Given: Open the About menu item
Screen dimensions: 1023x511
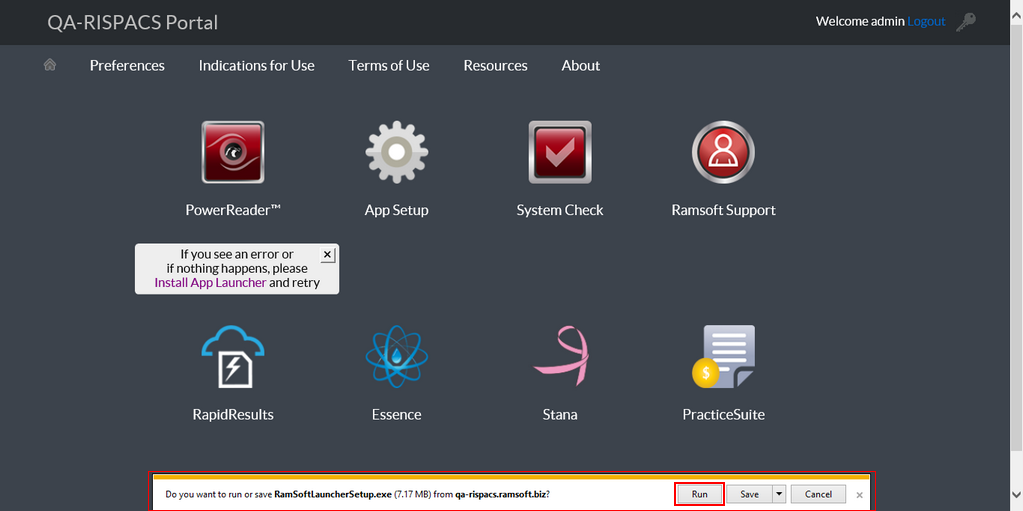Looking at the screenshot, I should tap(581, 66).
